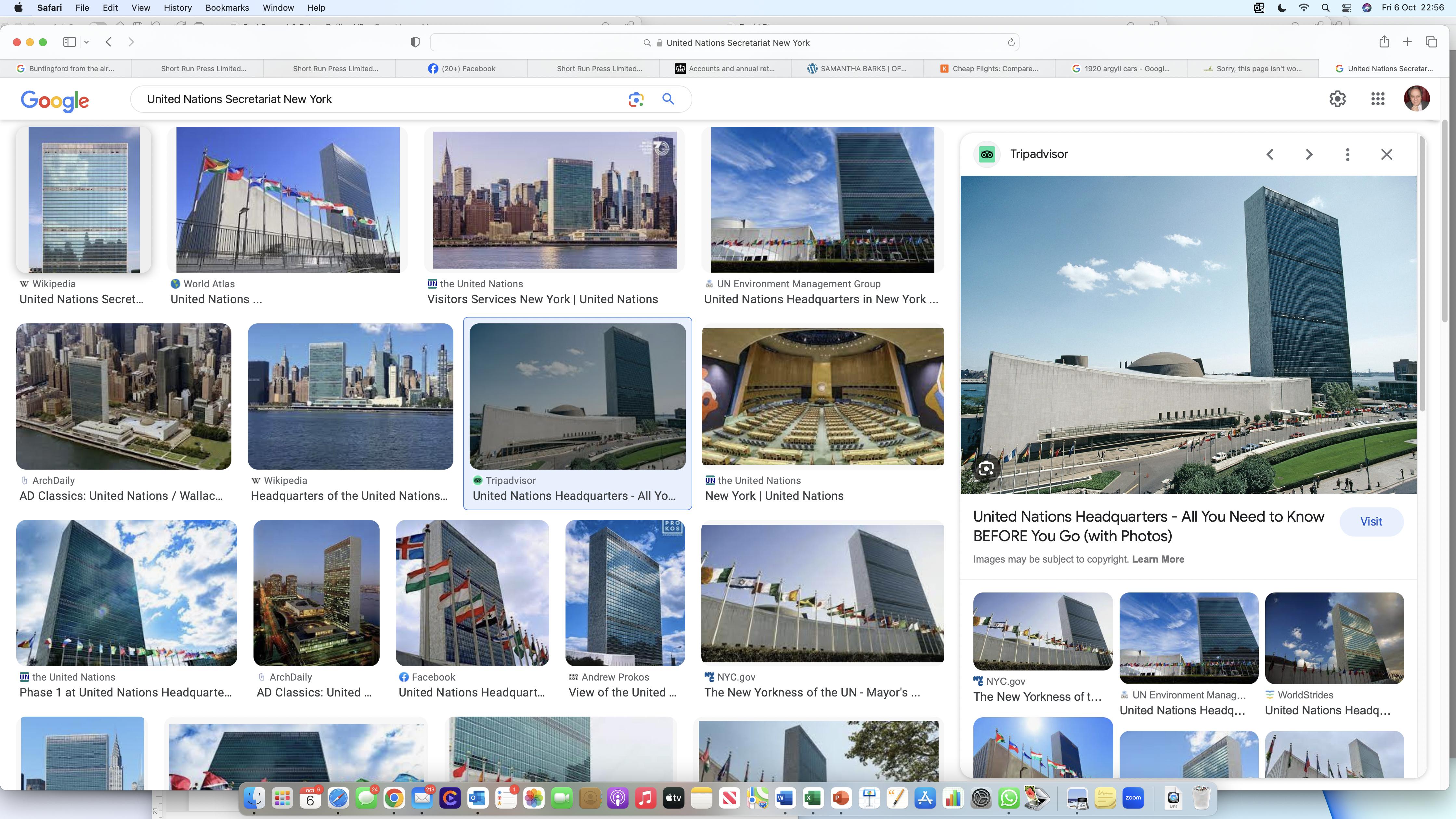Open the Google apps grid

(x=1377, y=99)
